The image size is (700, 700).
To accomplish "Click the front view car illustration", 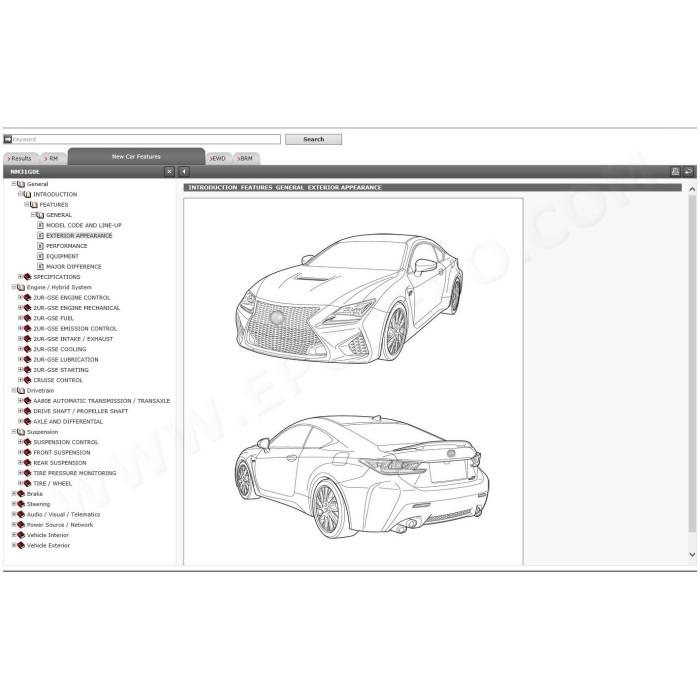I will tap(349, 298).
